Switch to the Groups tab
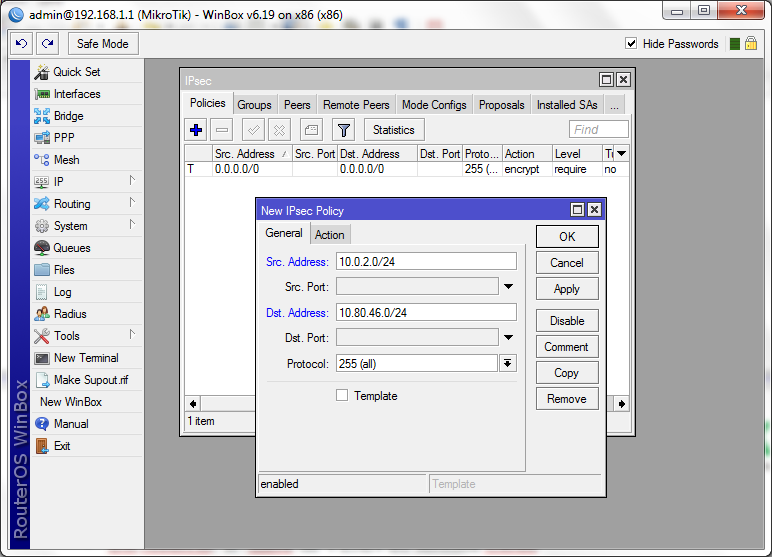Image resolution: width=772 pixels, height=557 pixels. pos(255,105)
